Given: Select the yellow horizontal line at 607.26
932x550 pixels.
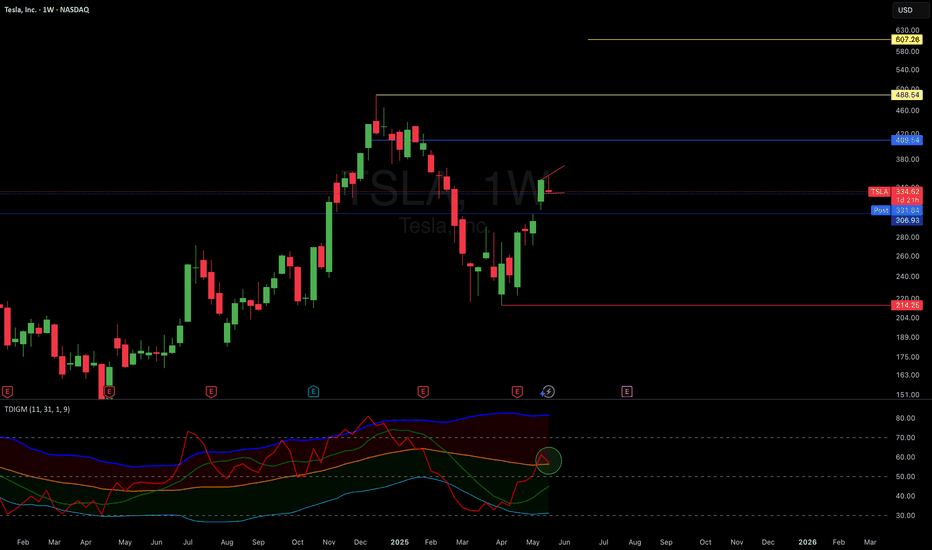Looking at the screenshot, I should click(739, 40).
